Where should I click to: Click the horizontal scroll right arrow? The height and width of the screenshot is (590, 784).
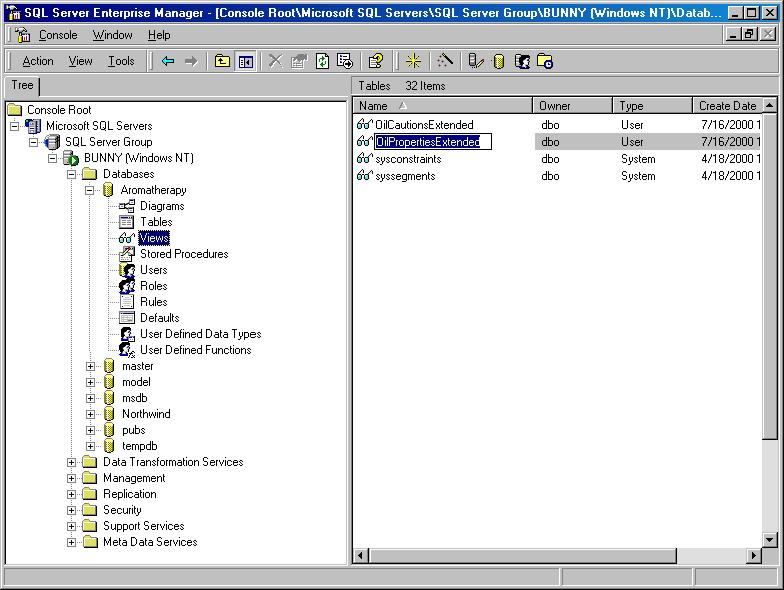(x=754, y=556)
